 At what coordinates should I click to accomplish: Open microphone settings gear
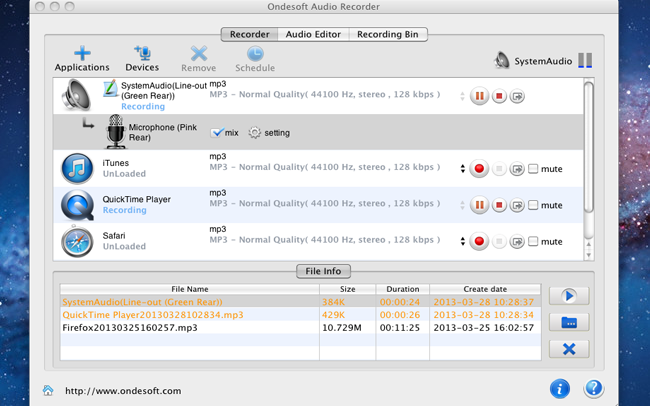(254, 133)
